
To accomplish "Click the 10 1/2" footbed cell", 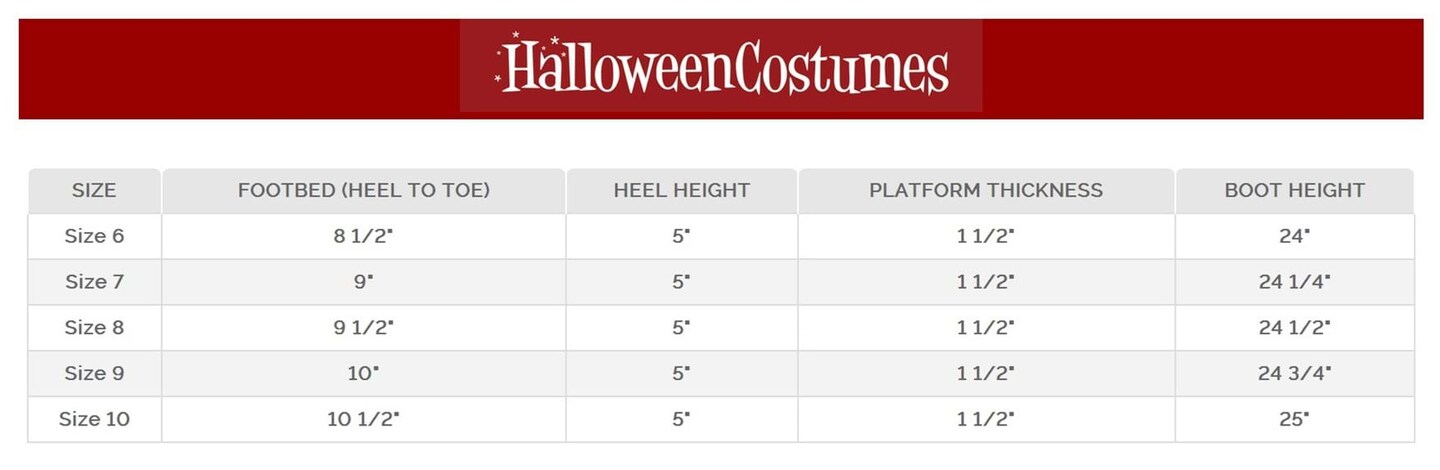I will coord(364,419).
